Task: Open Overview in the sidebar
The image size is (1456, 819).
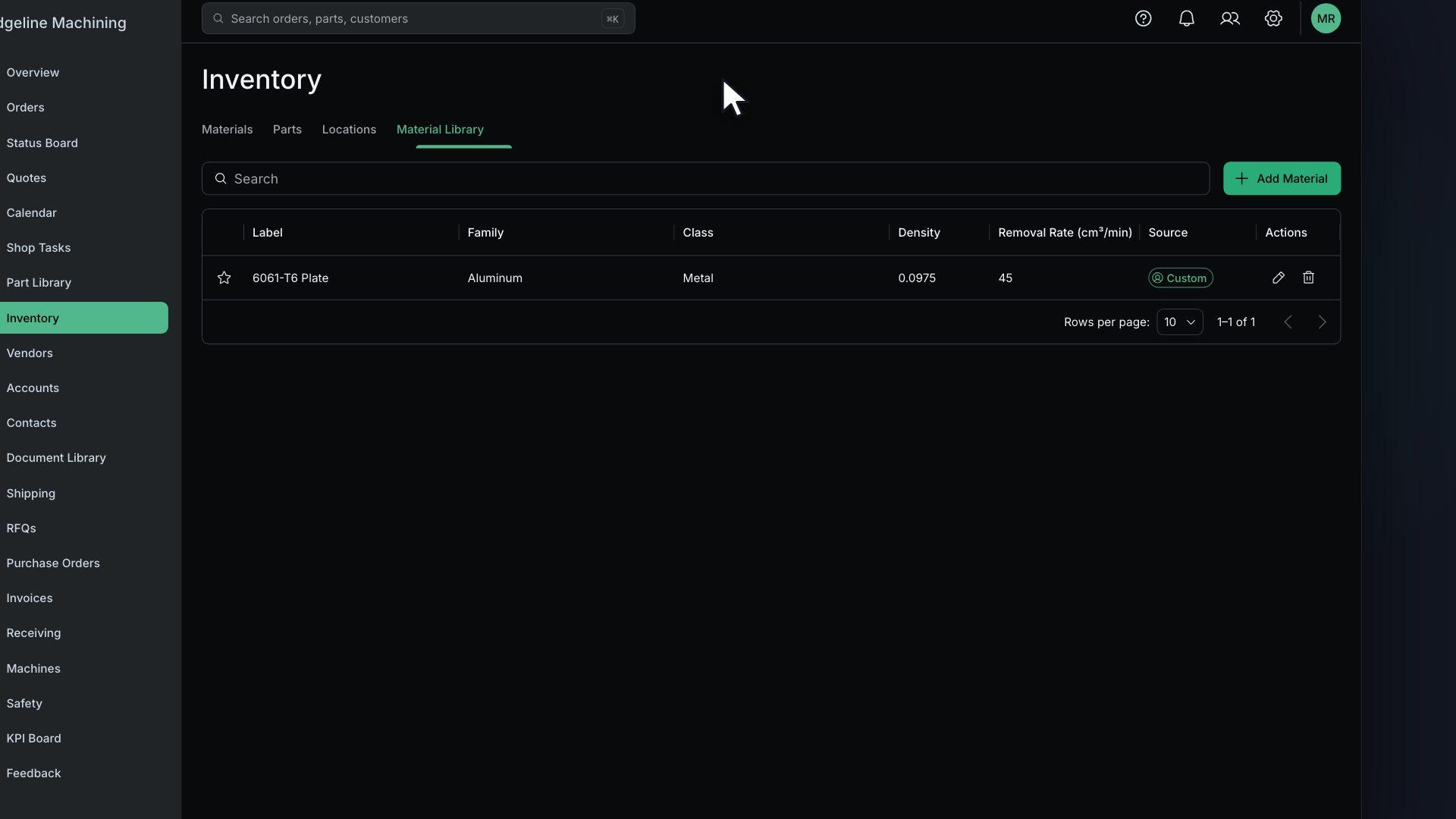Action: pyautogui.click(x=33, y=73)
